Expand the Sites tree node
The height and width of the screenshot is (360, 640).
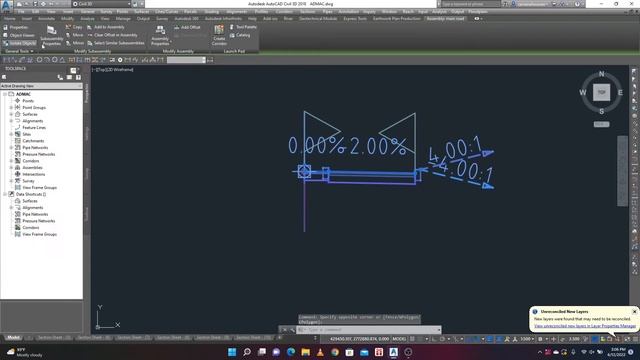click(x=11, y=134)
